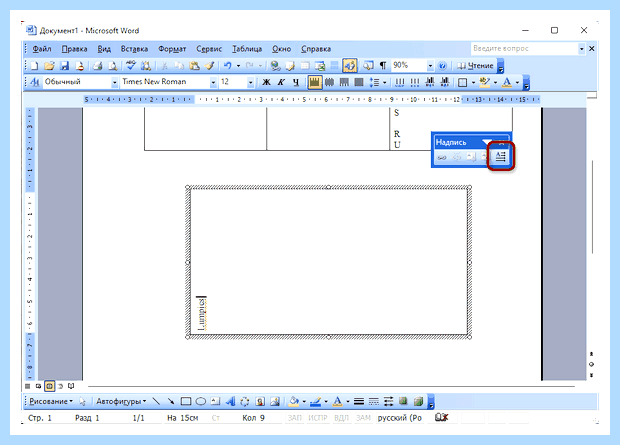Expand borders options arrow
Viewport: 620px width, 445px height.
point(473,82)
